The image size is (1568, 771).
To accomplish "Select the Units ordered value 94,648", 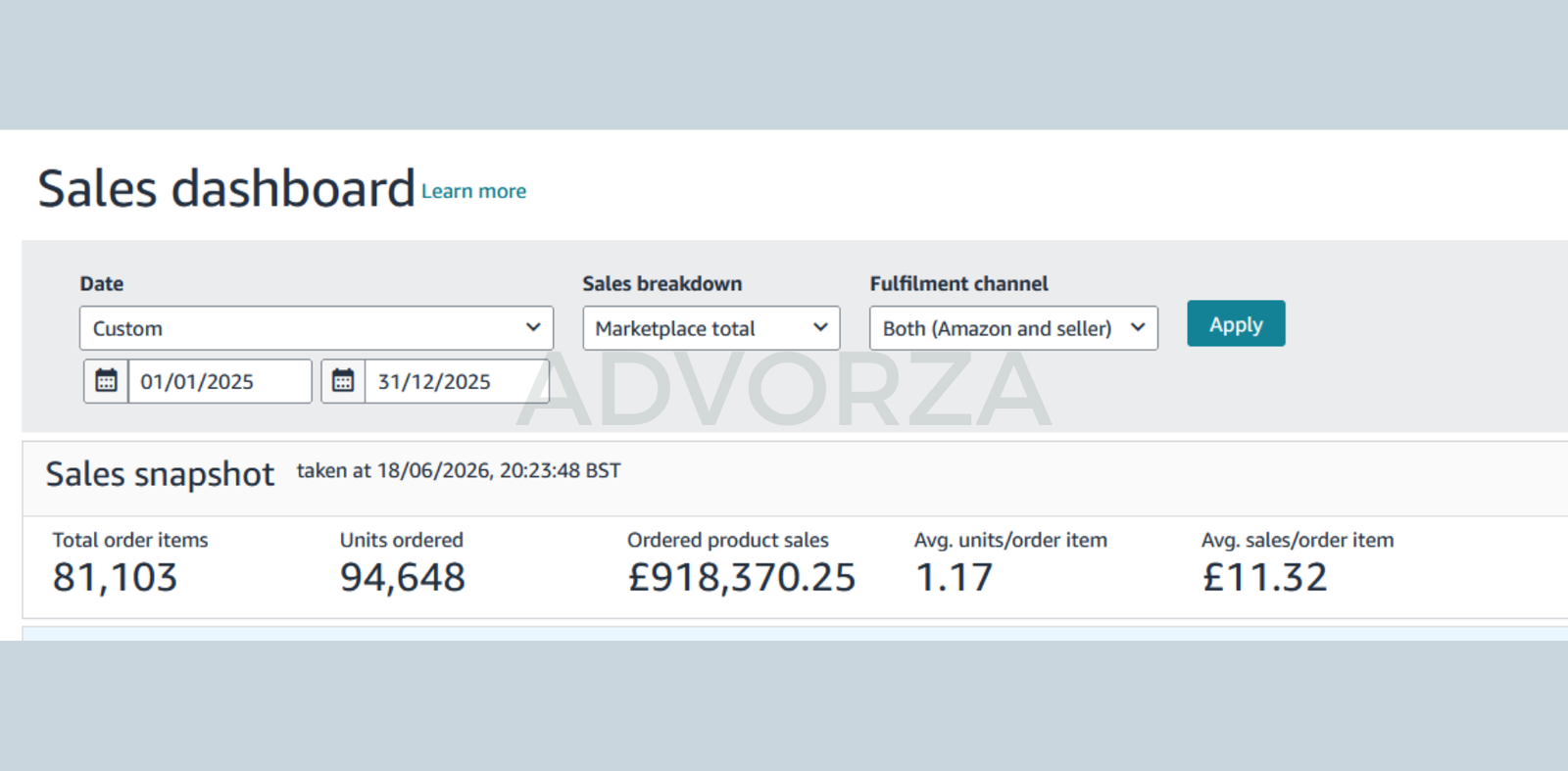I will tap(402, 577).
